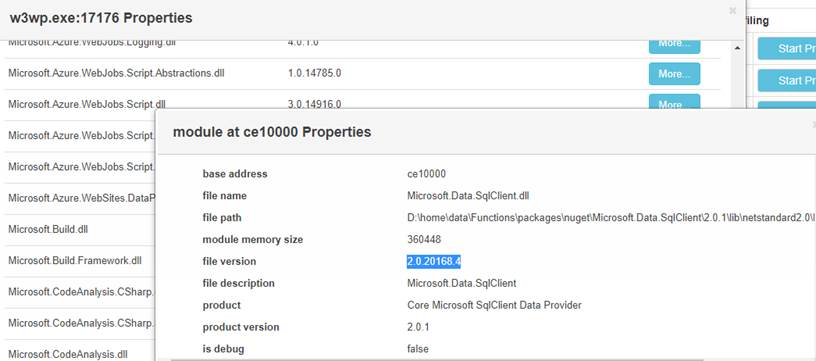Click the 'w3wp.exe:17176 Properties' dialog title
Screen dimensions: 816x361
[x=101, y=18]
